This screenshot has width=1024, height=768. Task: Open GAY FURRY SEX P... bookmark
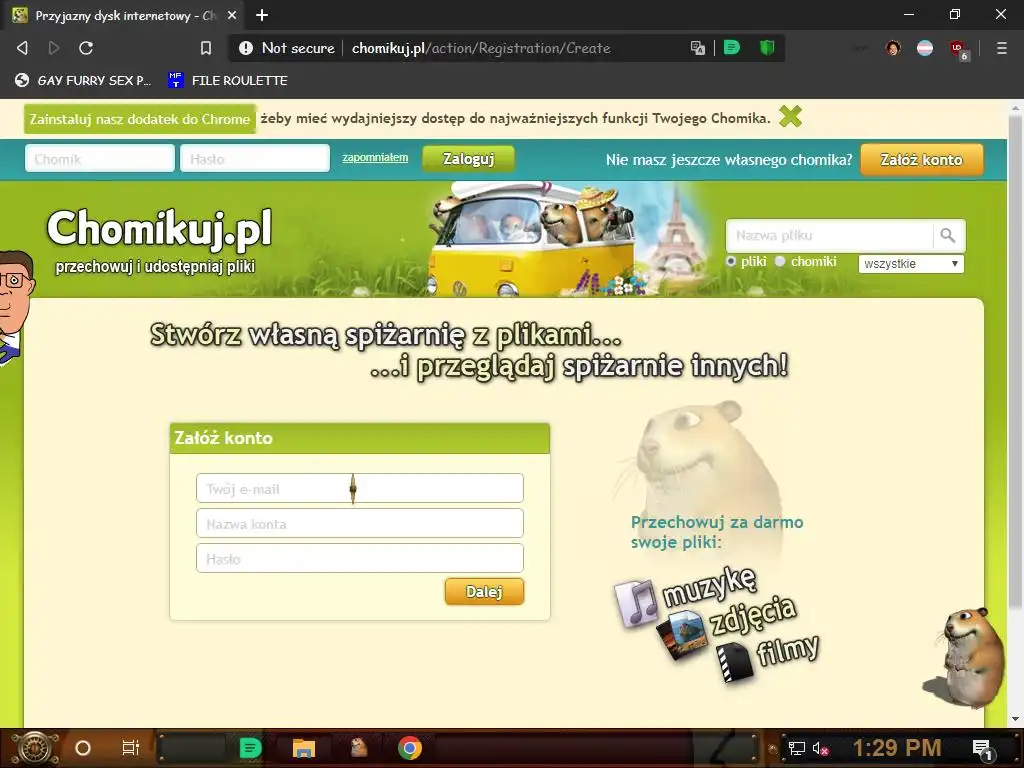click(83, 80)
